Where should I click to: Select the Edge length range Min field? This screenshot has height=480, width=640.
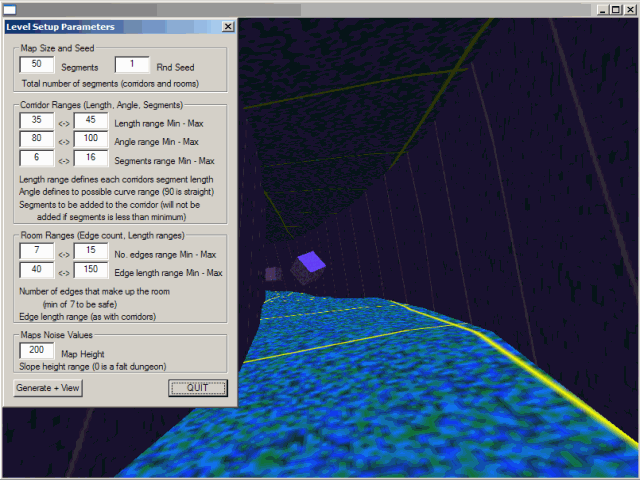point(37,270)
